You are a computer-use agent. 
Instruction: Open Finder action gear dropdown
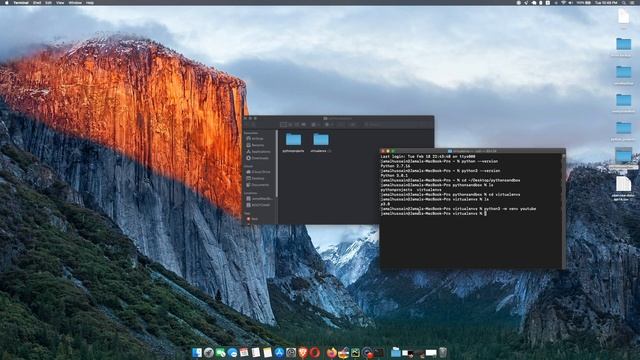coord(329,124)
